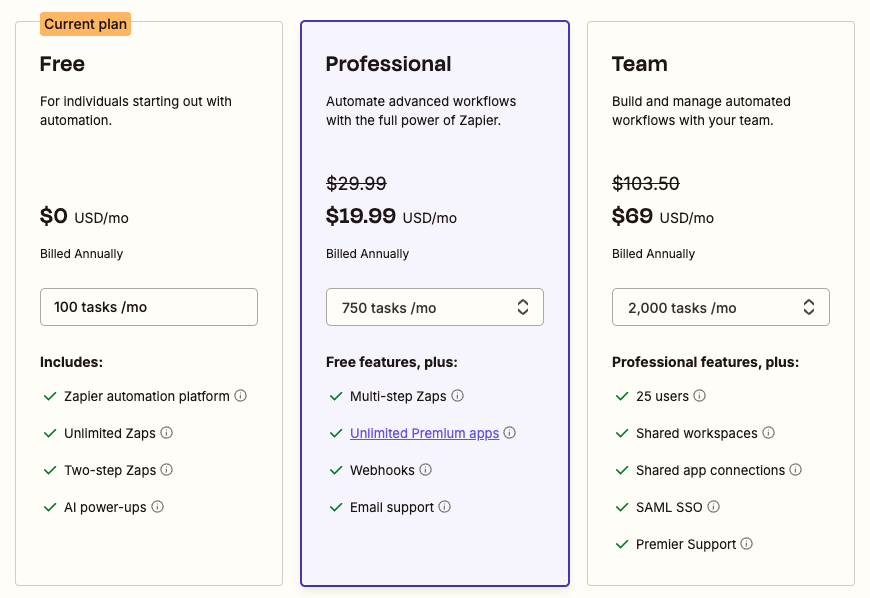
Task: Click the SAML SSO feature text
Action: pyautogui.click(x=669, y=508)
